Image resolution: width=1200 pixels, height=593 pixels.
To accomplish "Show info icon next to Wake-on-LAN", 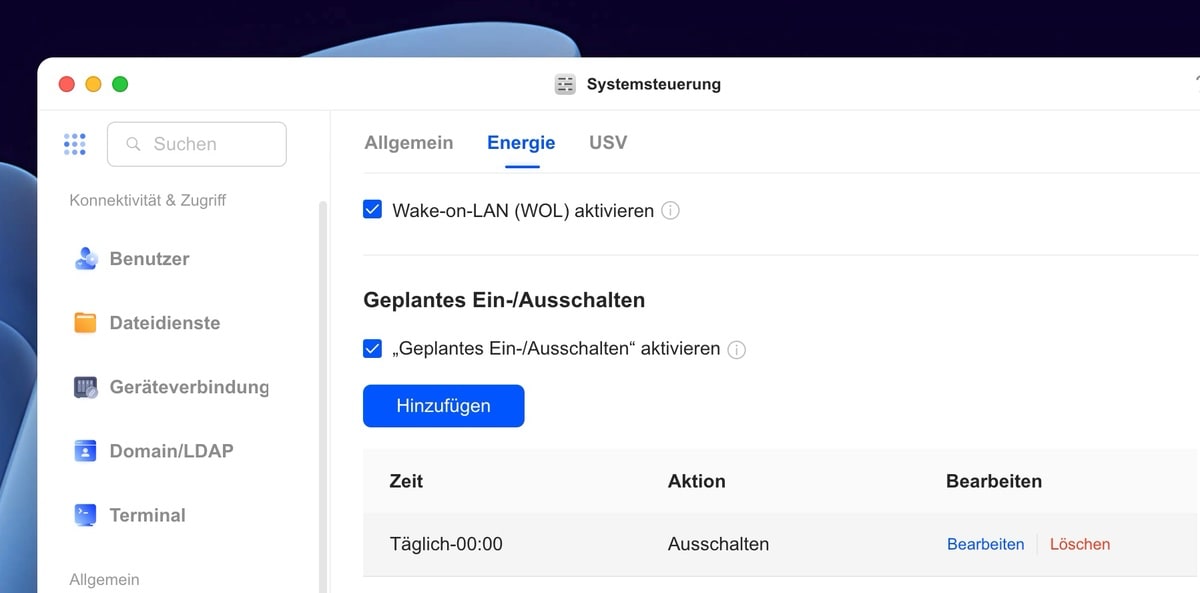I will [670, 211].
